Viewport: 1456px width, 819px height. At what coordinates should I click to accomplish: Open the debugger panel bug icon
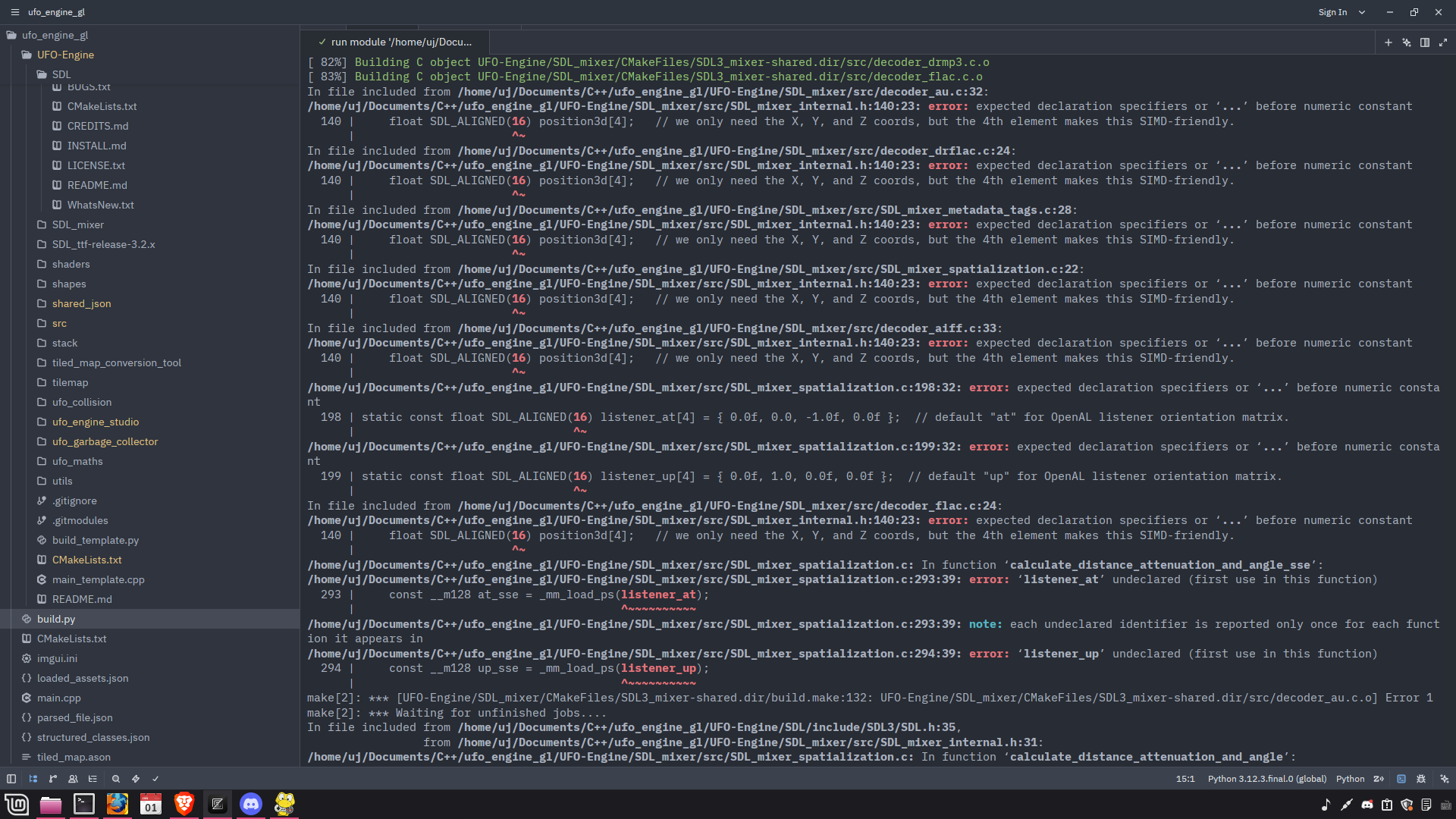[1421, 779]
